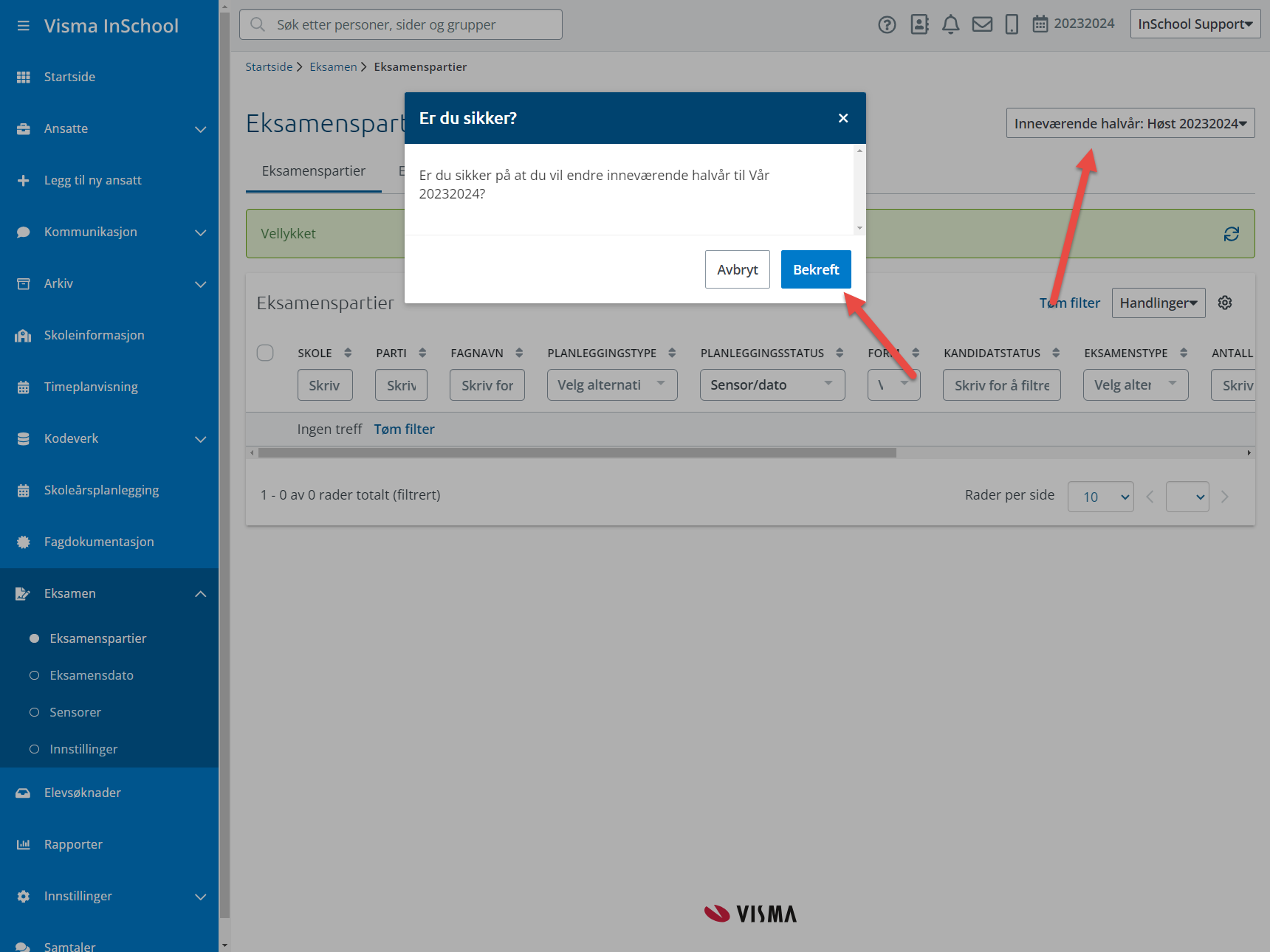Screen dimensions: 1270x952
Task: Open the messages envelope icon
Action: (982, 24)
